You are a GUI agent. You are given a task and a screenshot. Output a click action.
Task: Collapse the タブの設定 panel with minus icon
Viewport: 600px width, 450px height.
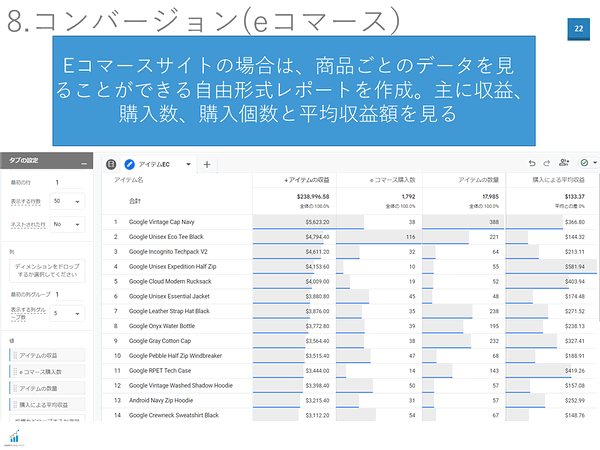point(84,163)
